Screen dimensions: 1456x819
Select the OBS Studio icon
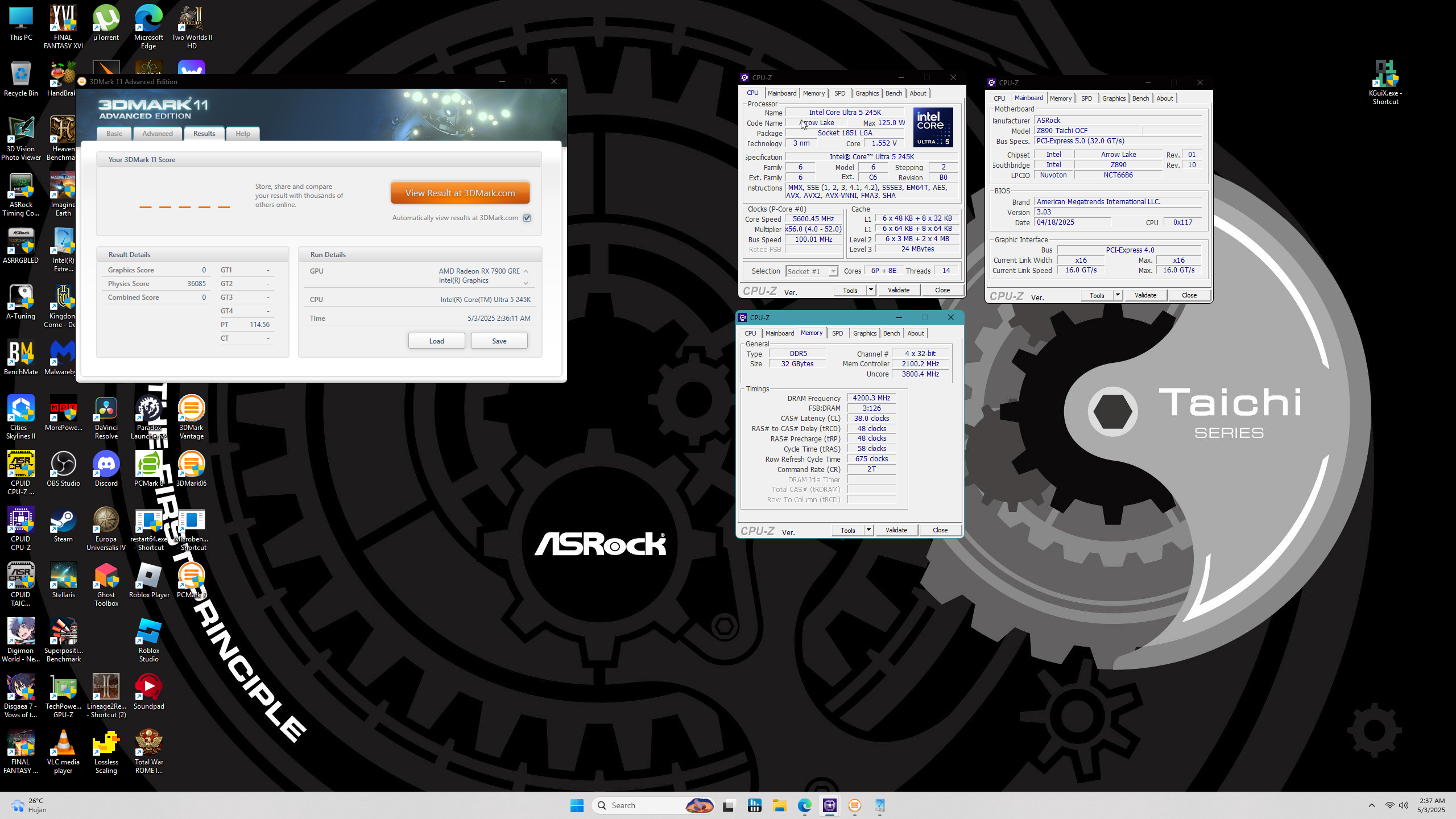[x=63, y=469]
